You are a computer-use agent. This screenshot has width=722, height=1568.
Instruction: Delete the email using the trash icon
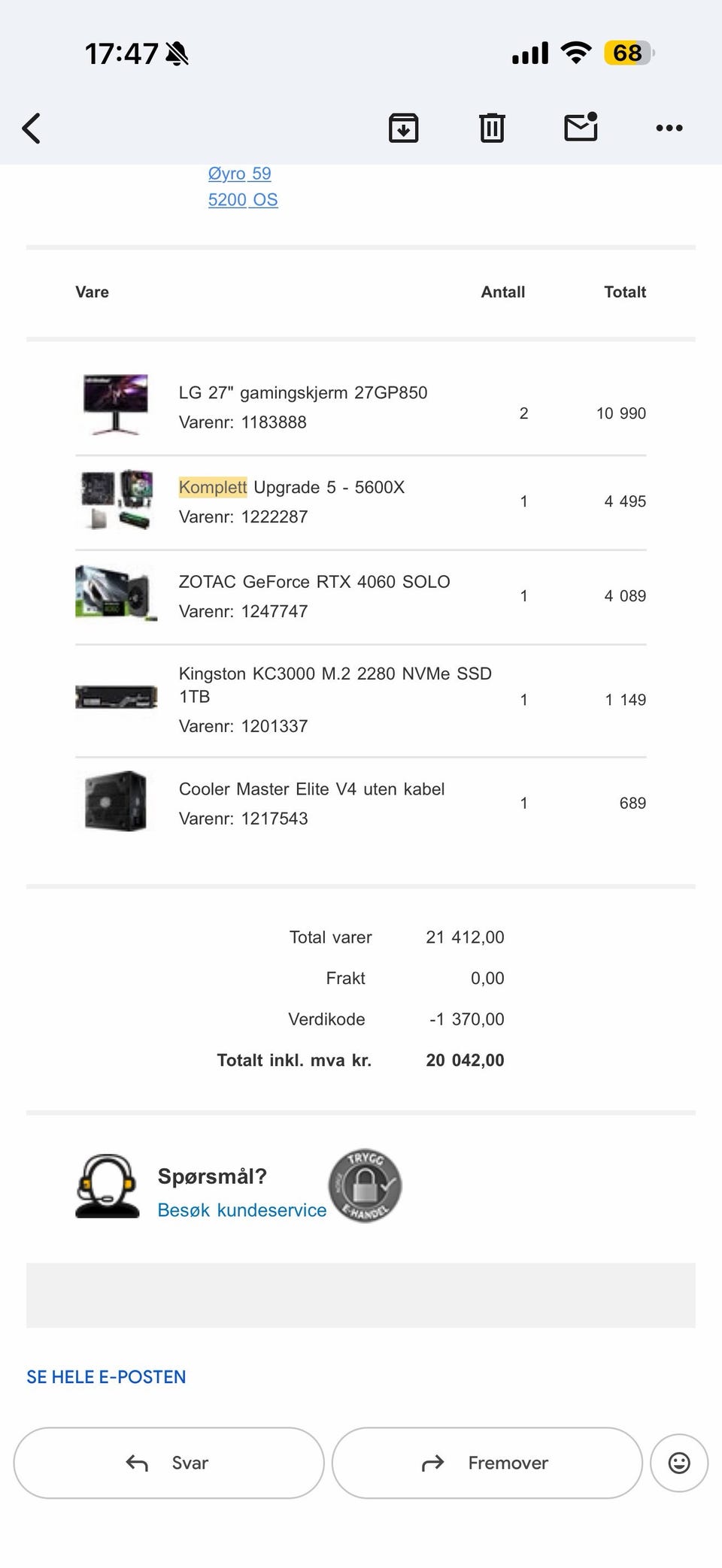tap(492, 128)
